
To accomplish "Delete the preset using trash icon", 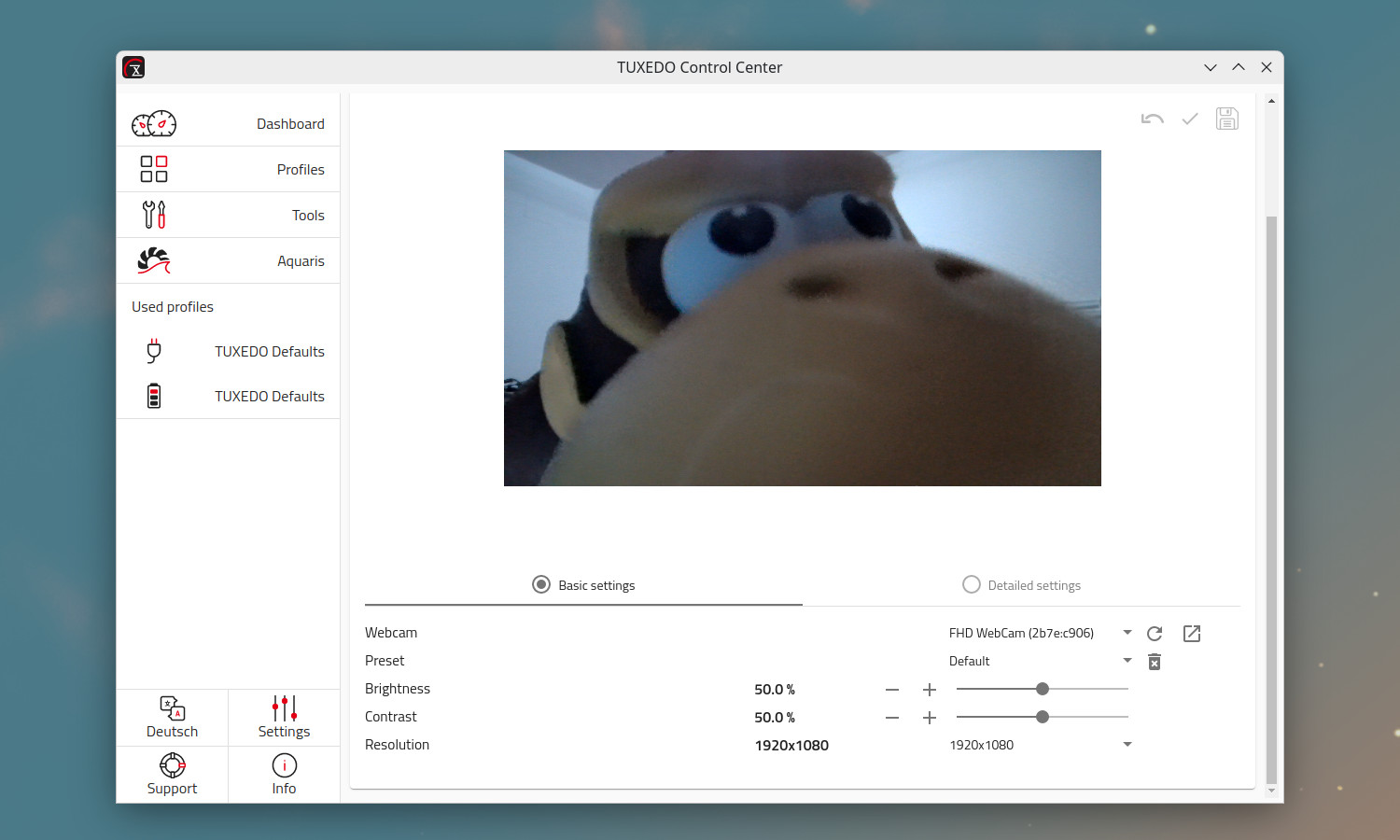I will 1155,662.
